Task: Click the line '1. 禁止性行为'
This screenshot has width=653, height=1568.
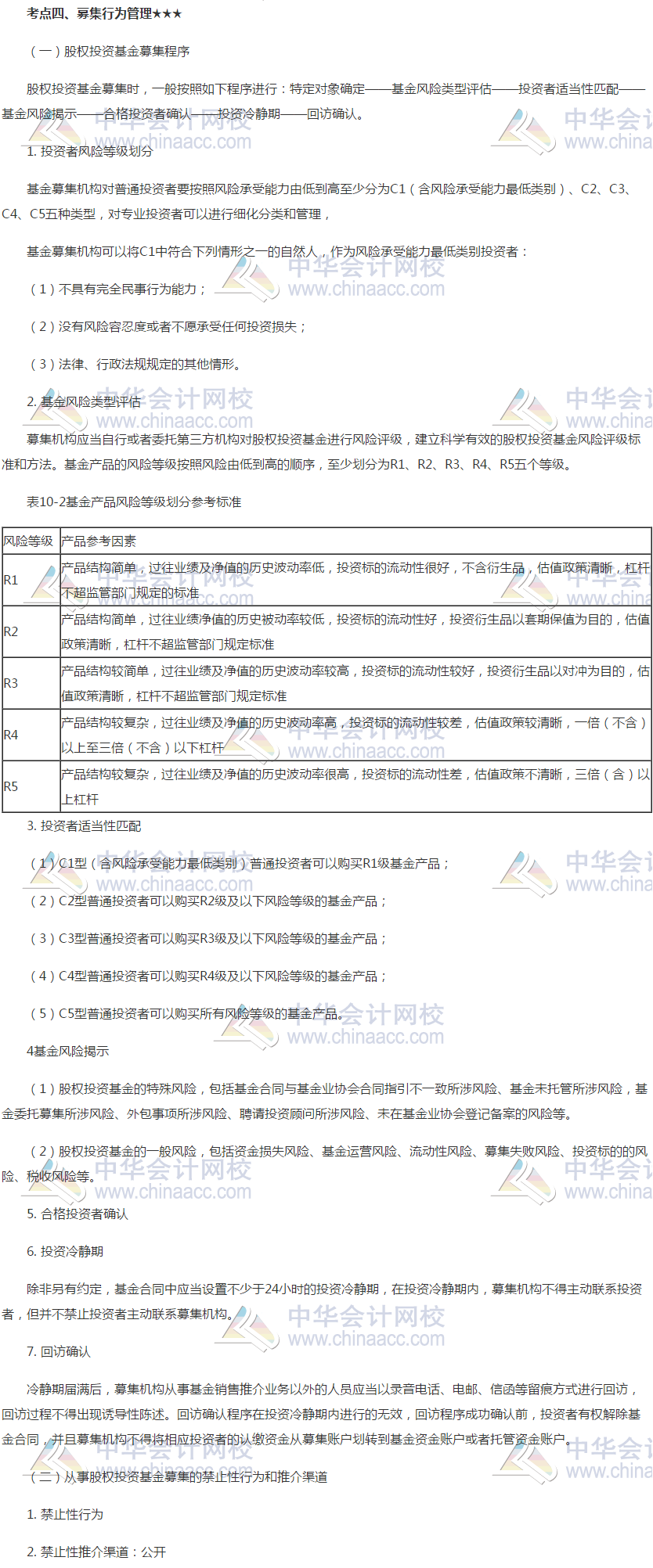Action: pos(65,1514)
